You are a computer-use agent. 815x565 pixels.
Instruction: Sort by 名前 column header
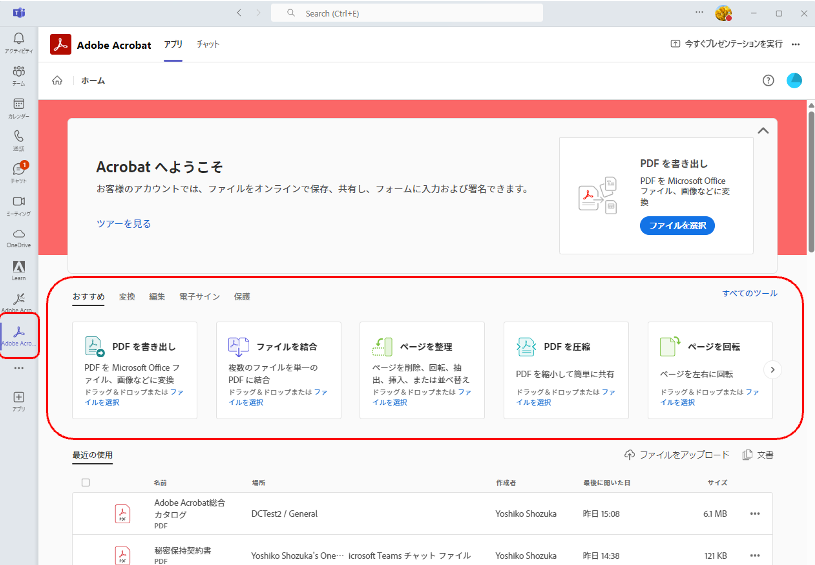point(160,483)
